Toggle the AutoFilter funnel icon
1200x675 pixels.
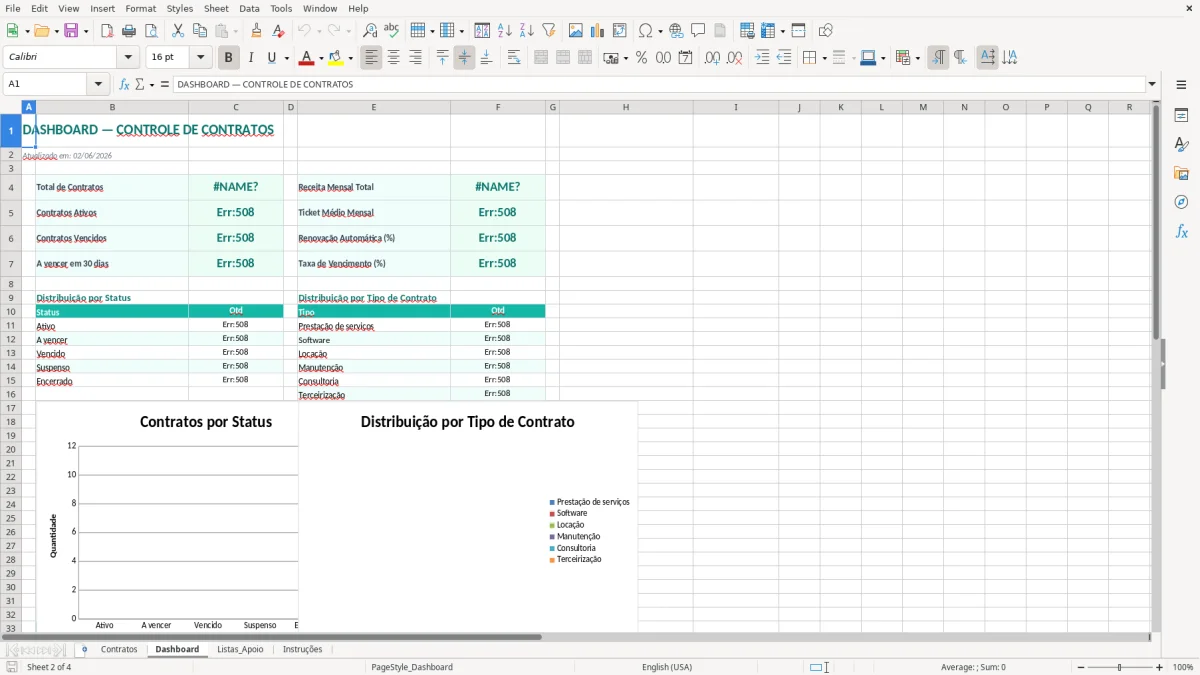548,31
